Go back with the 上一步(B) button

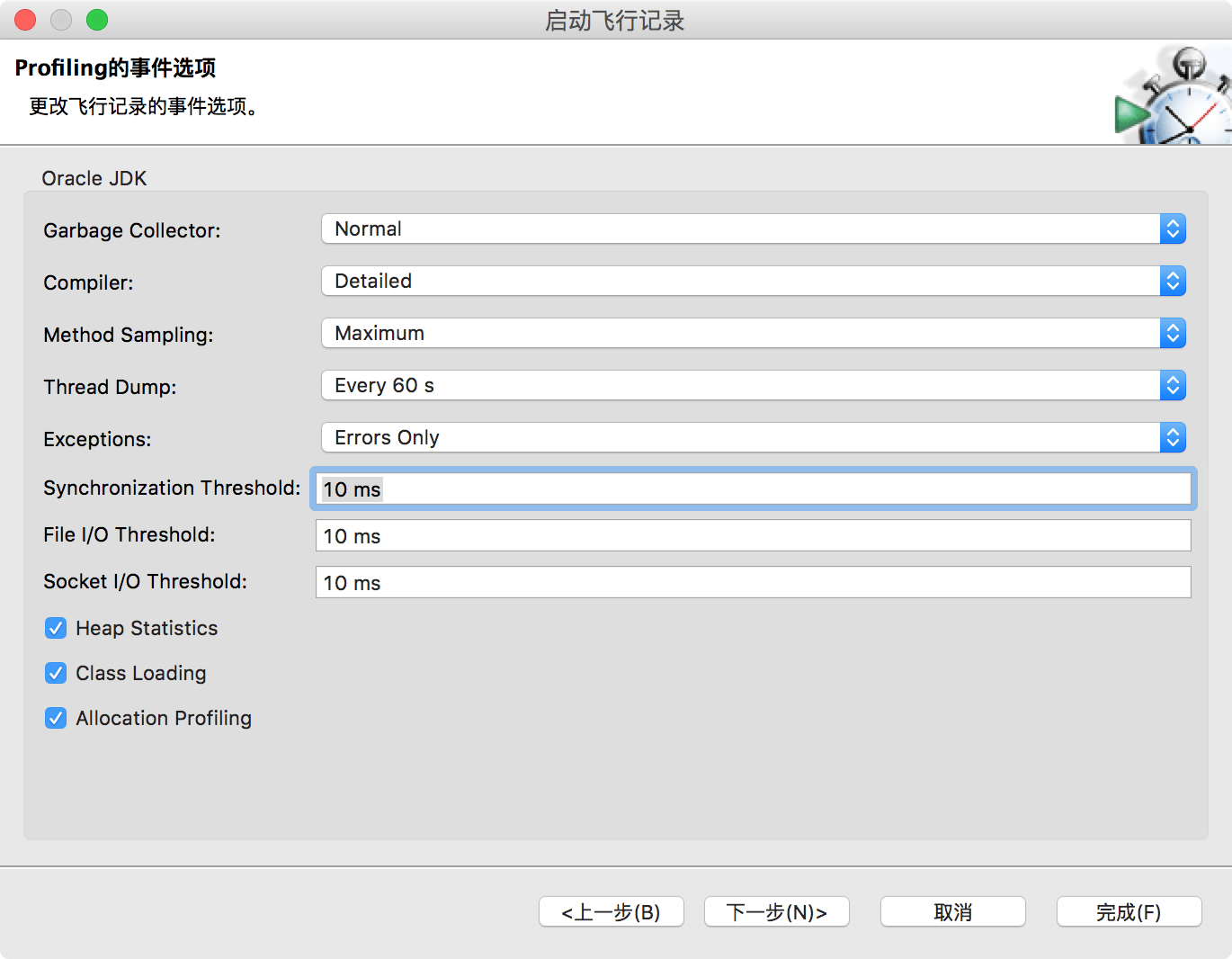tap(611, 912)
